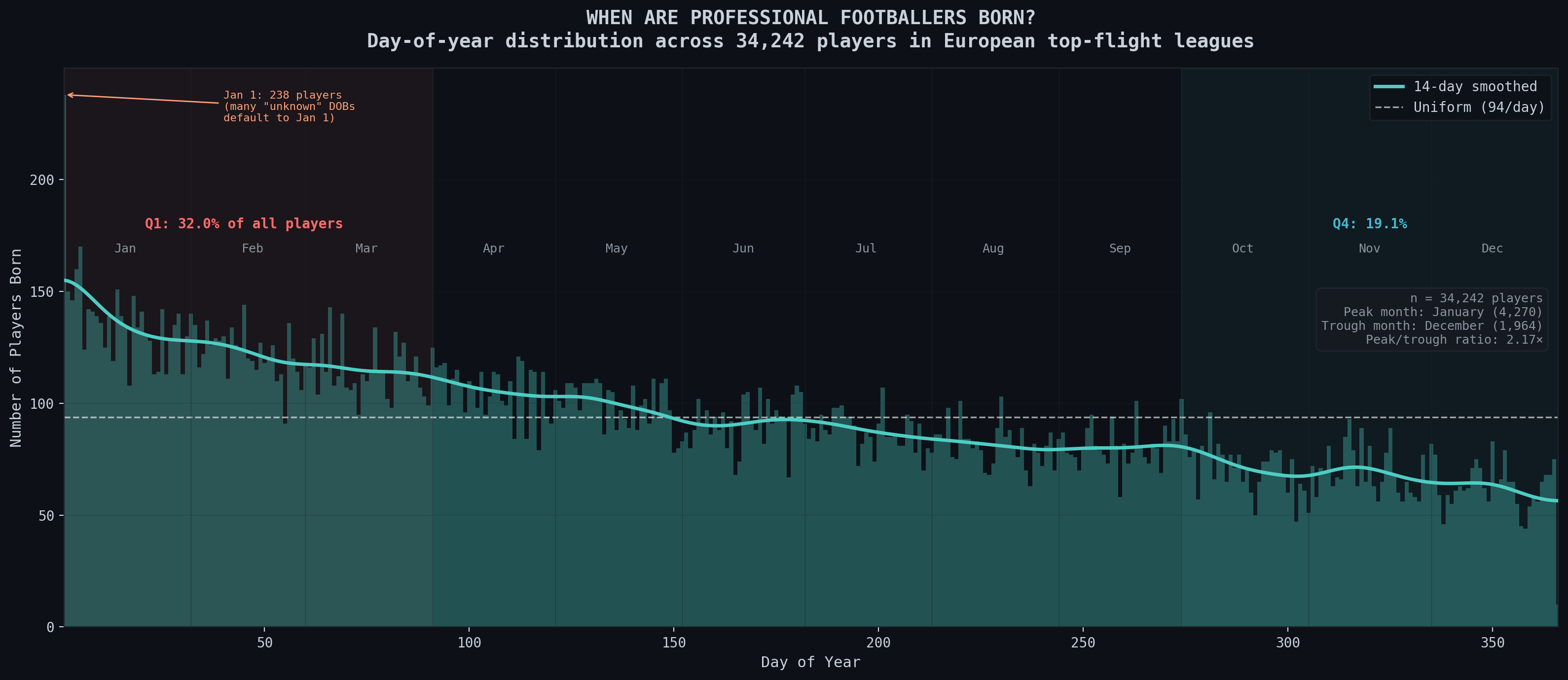Viewport: 1568px width, 680px height.
Task: Click the Uniform (94/day) legend entry
Action: pos(1479,107)
